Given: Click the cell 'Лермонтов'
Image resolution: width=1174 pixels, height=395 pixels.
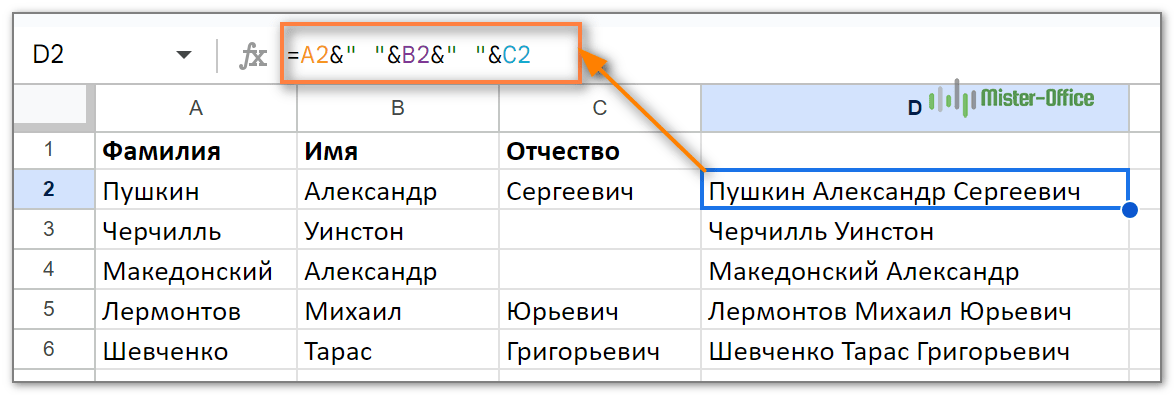Looking at the screenshot, I should pyautogui.click(x=196, y=310).
